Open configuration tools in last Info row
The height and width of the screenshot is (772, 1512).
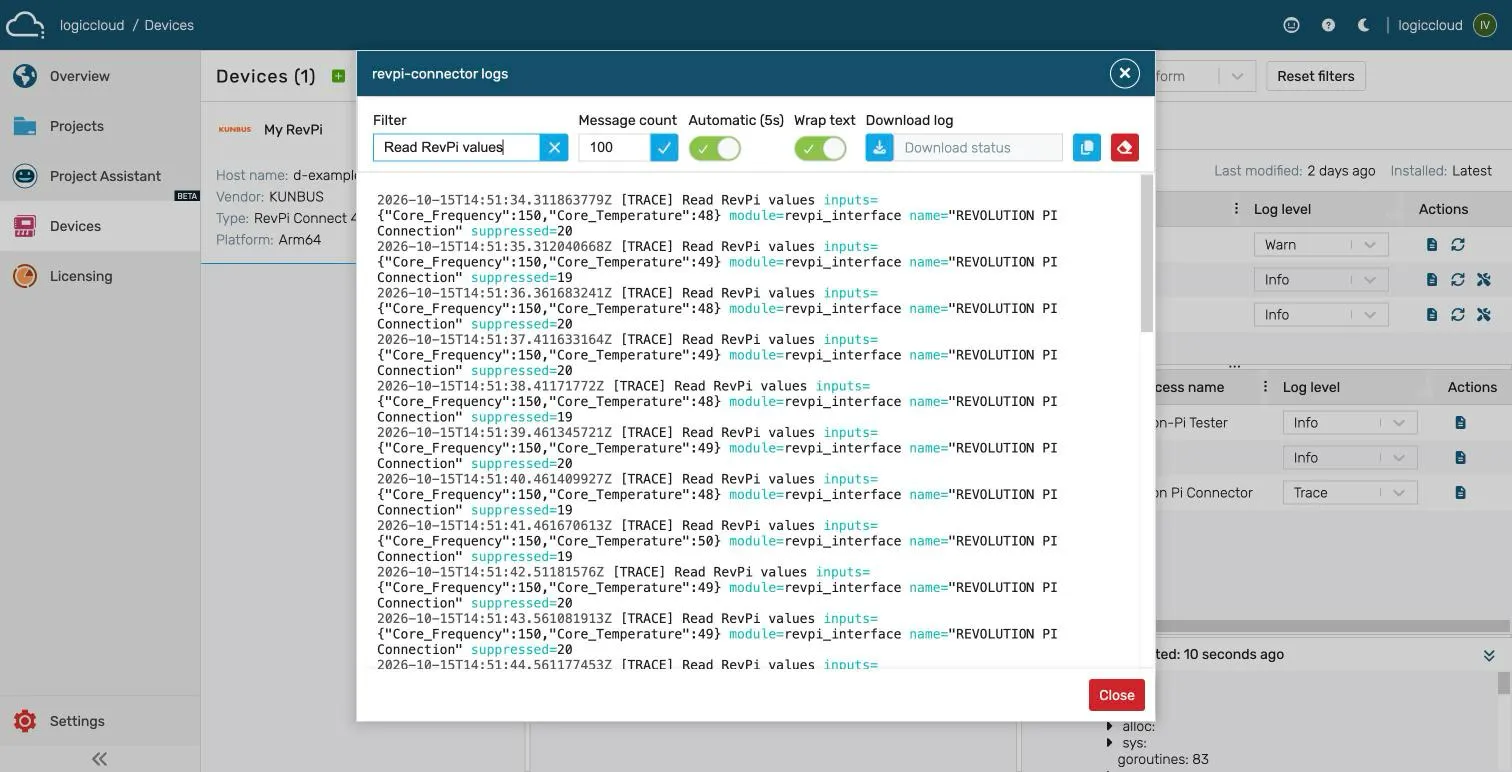[x=1484, y=315]
